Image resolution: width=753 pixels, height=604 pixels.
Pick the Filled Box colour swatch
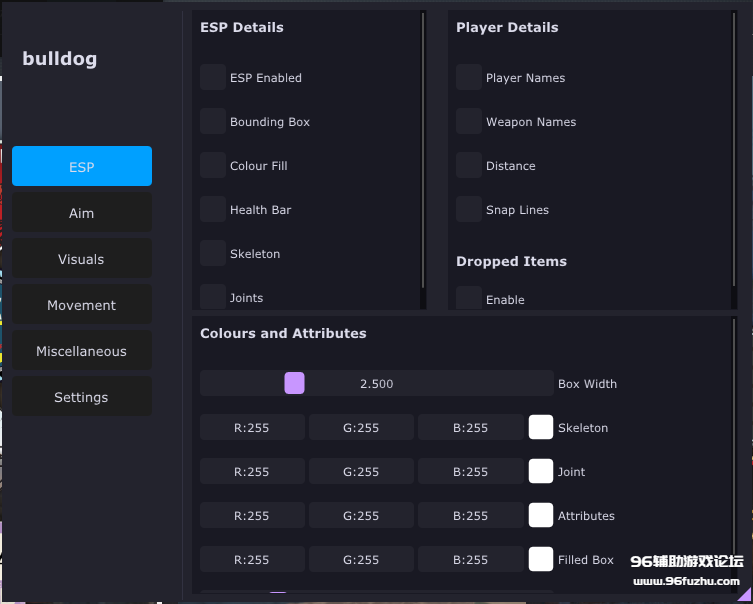tap(541, 560)
